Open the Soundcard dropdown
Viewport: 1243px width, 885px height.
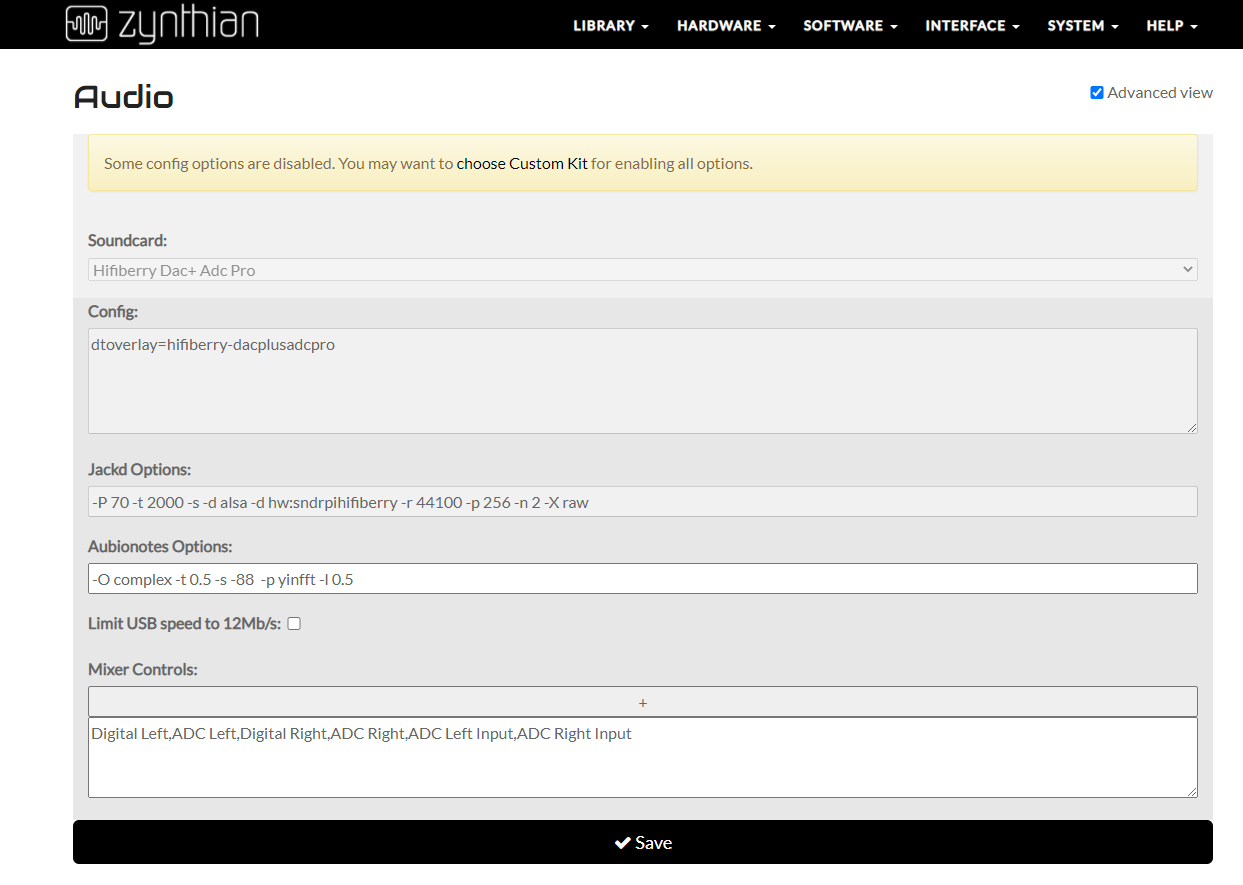click(642, 270)
